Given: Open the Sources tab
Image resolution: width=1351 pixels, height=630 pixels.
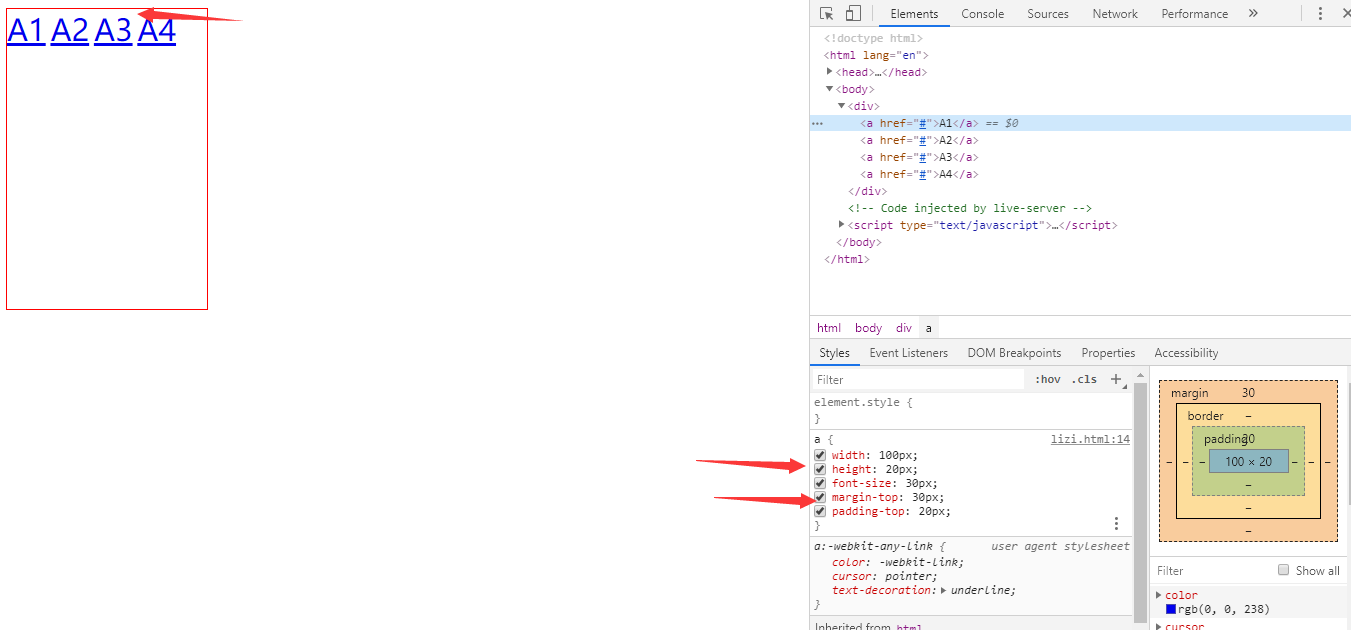Looking at the screenshot, I should (1048, 13).
